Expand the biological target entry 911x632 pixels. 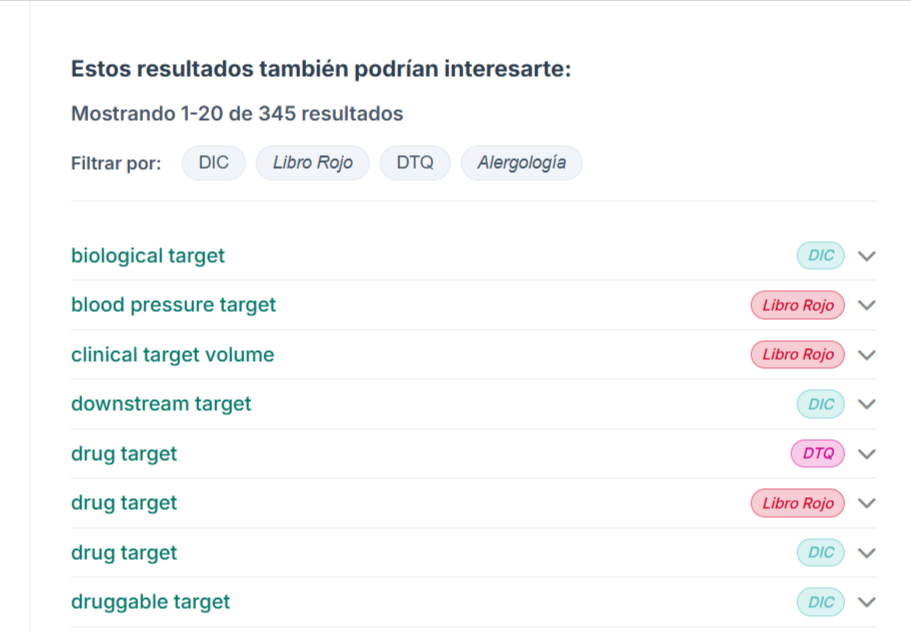(867, 256)
